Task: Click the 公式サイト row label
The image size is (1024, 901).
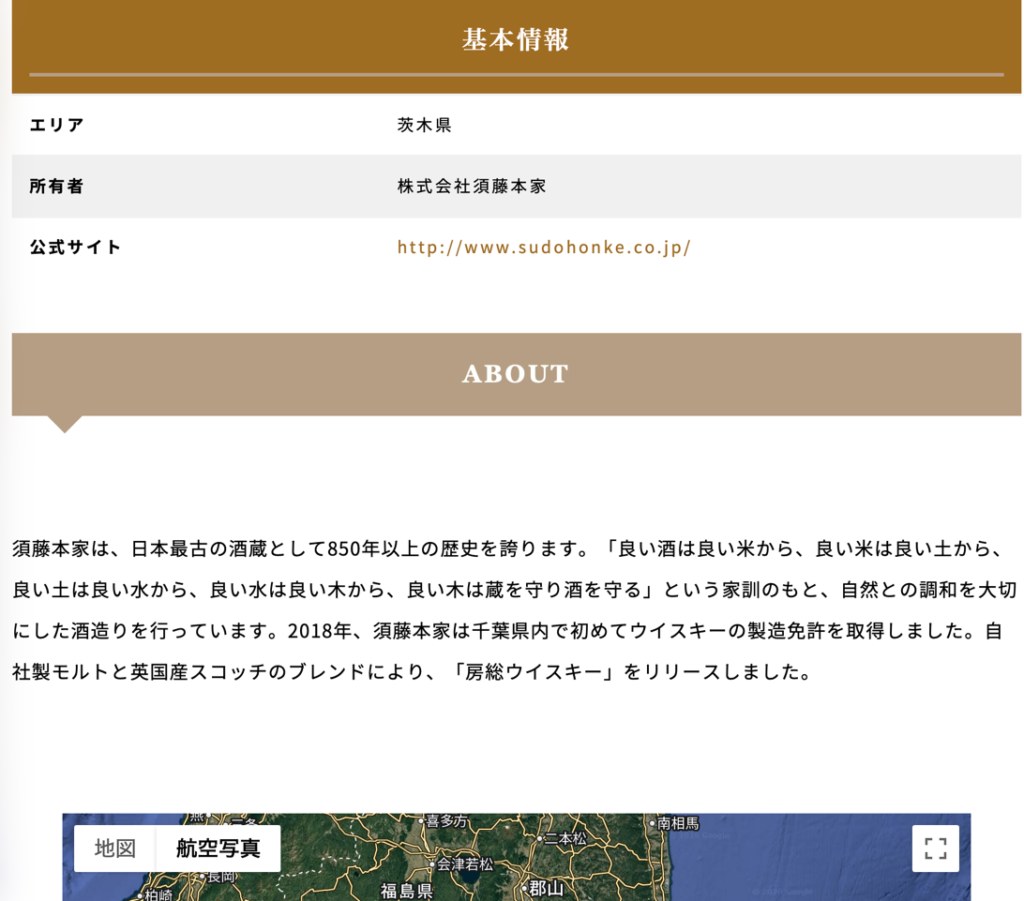Action: coord(75,247)
